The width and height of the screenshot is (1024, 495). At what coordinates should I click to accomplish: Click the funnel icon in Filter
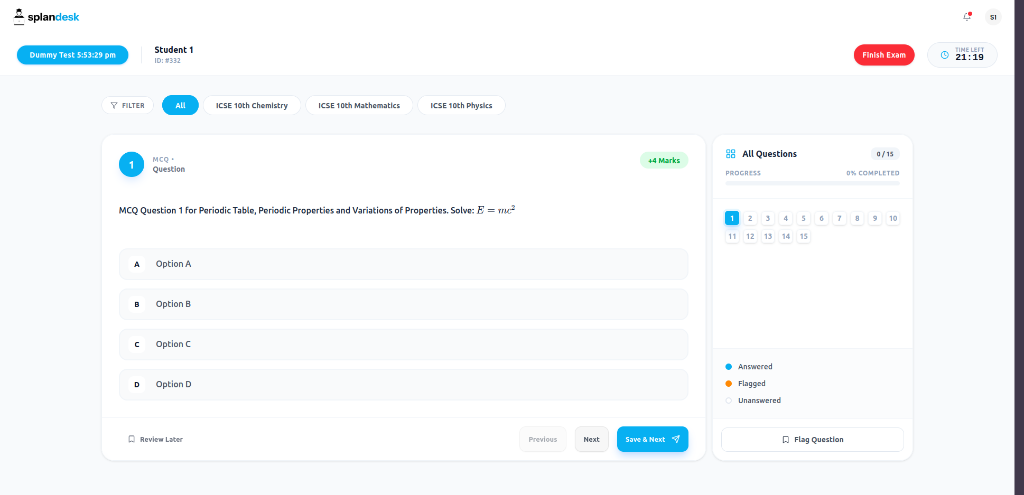[x=114, y=105]
